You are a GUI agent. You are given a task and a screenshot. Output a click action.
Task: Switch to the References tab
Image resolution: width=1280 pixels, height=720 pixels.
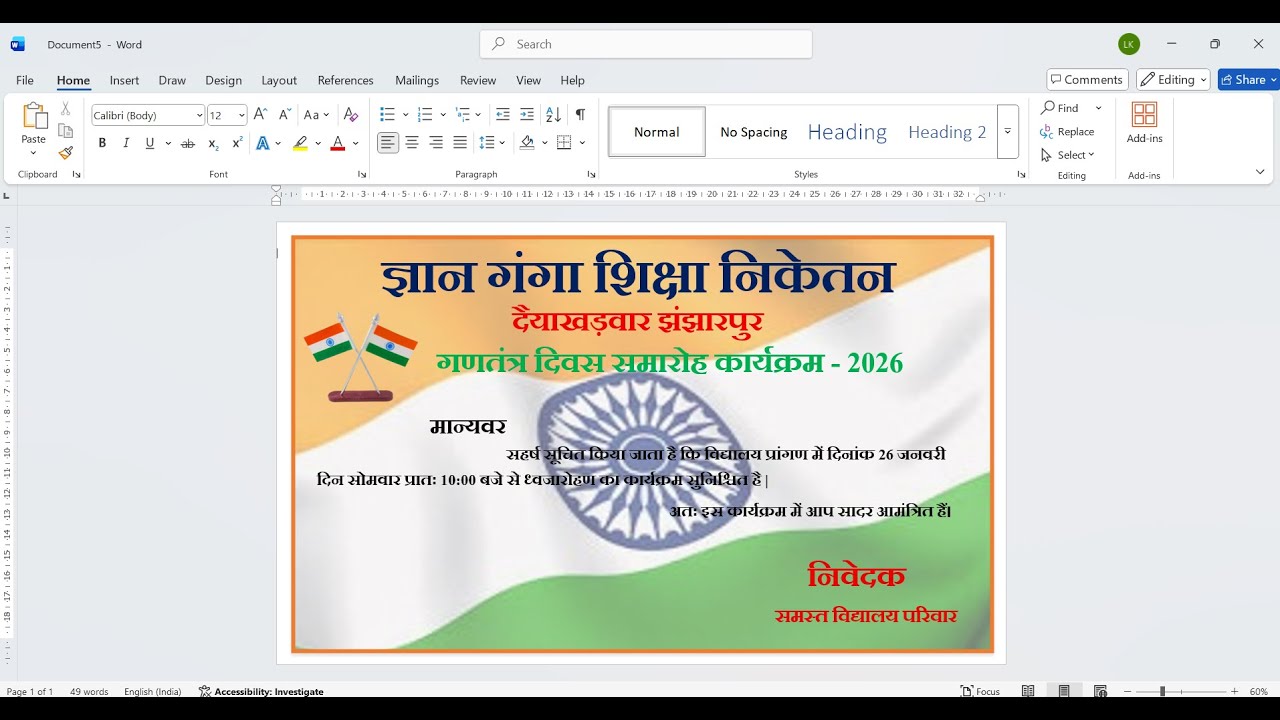point(346,80)
